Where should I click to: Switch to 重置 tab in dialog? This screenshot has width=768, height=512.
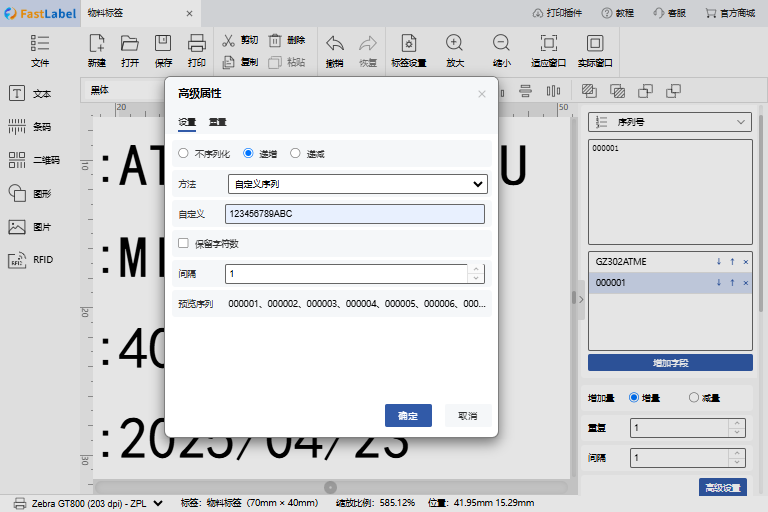[217, 122]
